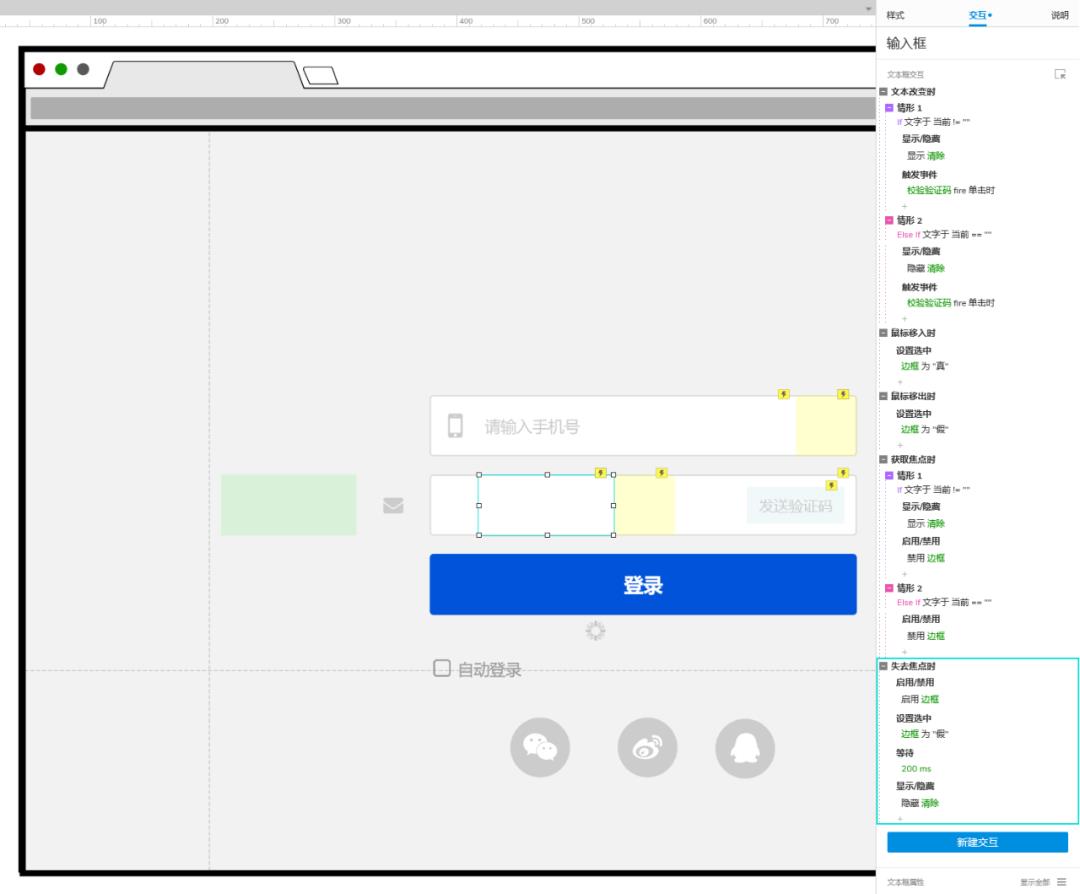Image resolution: width=1080 pixels, height=894 pixels.
Task: Click the phone icon in the mobile number field
Action: 455,426
